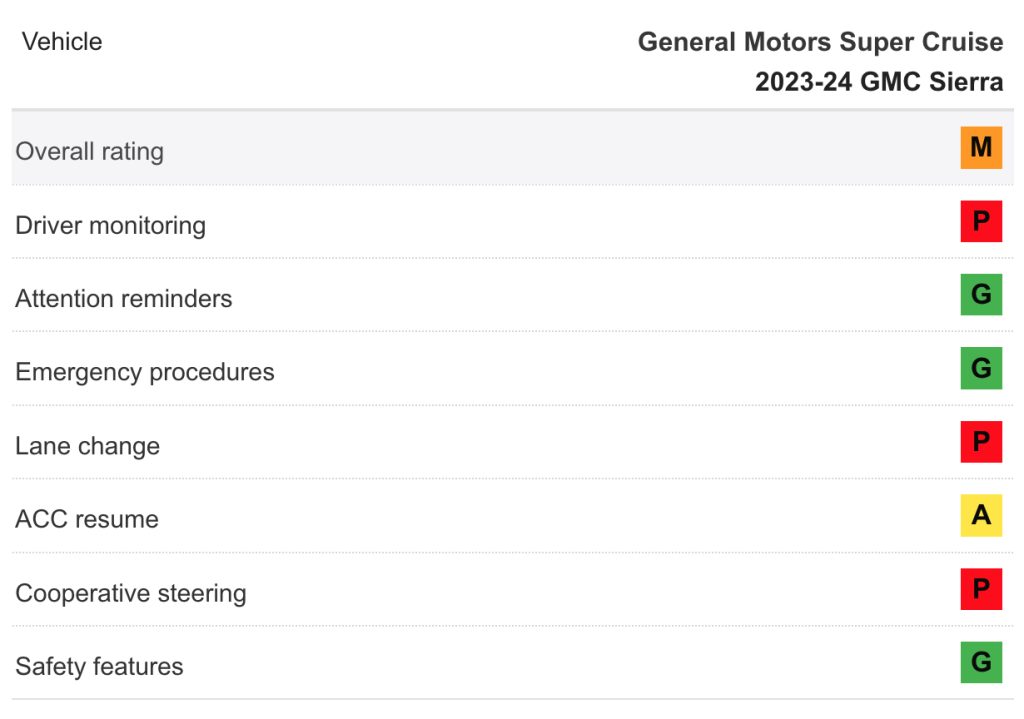Click the green G badge for Emergency procedures

(981, 368)
